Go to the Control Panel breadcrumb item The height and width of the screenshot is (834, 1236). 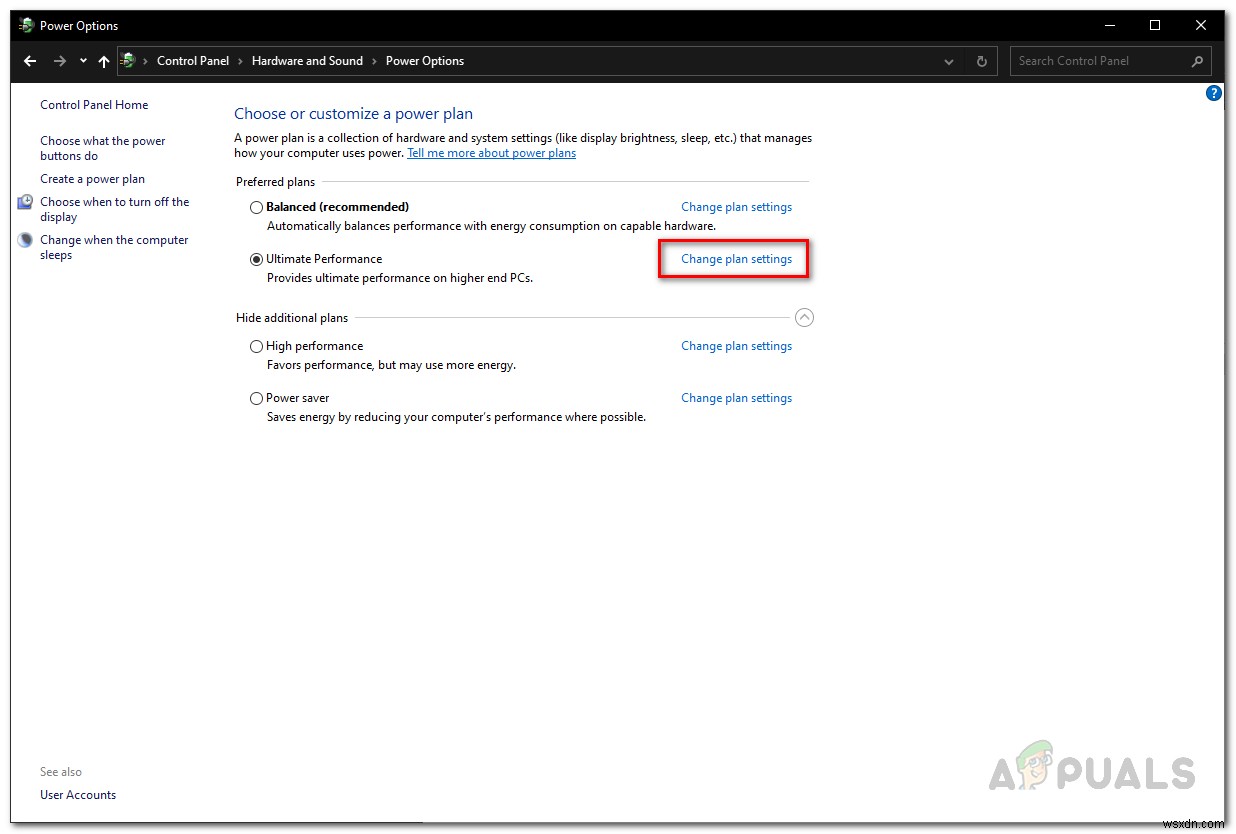point(193,61)
